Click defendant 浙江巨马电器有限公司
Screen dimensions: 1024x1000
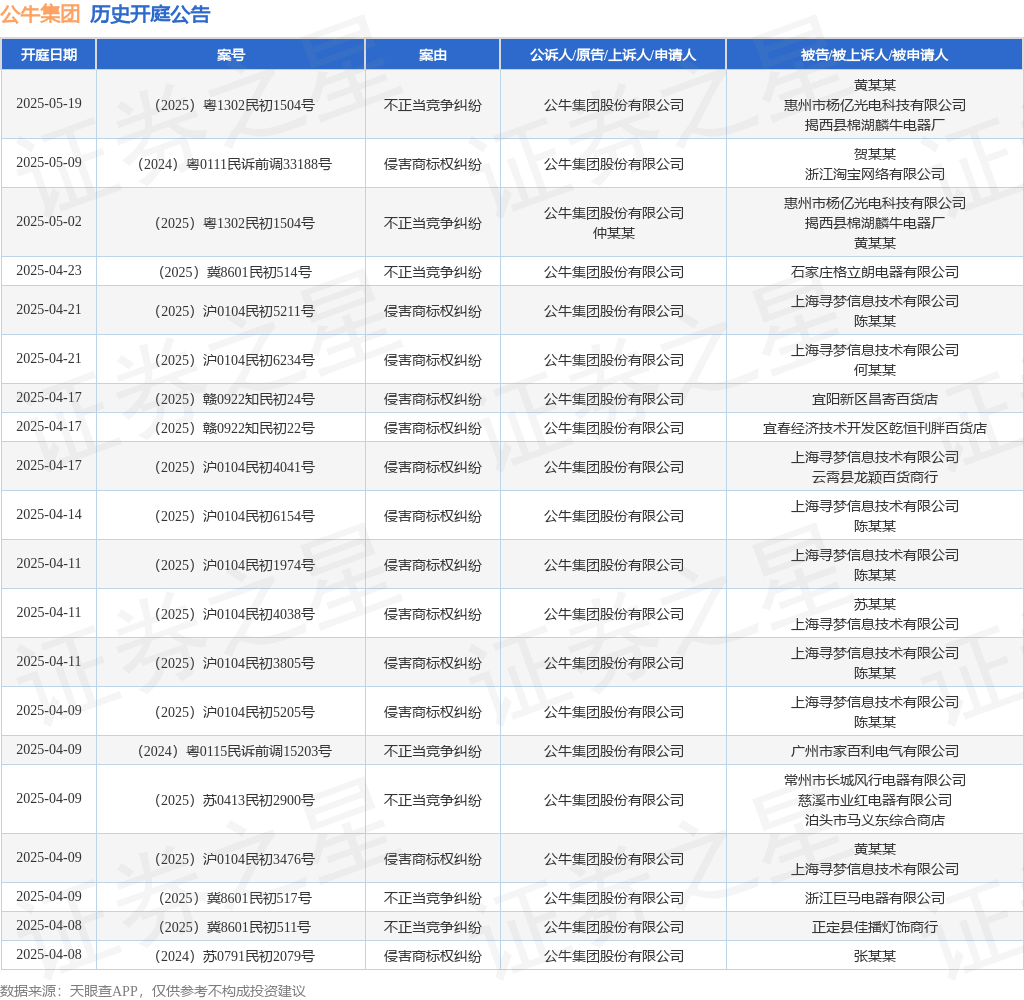pyautogui.click(x=874, y=898)
